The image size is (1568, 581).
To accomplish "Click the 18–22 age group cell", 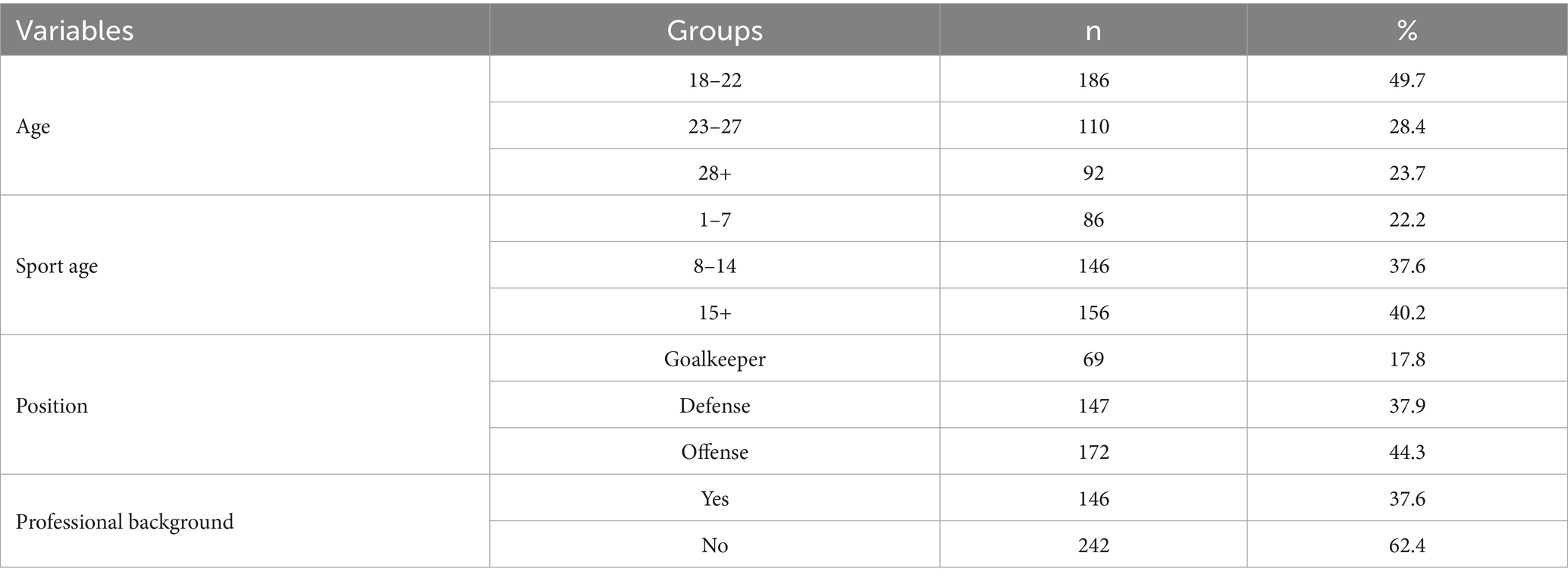I will pyautogui.click(x=714, y=80).
